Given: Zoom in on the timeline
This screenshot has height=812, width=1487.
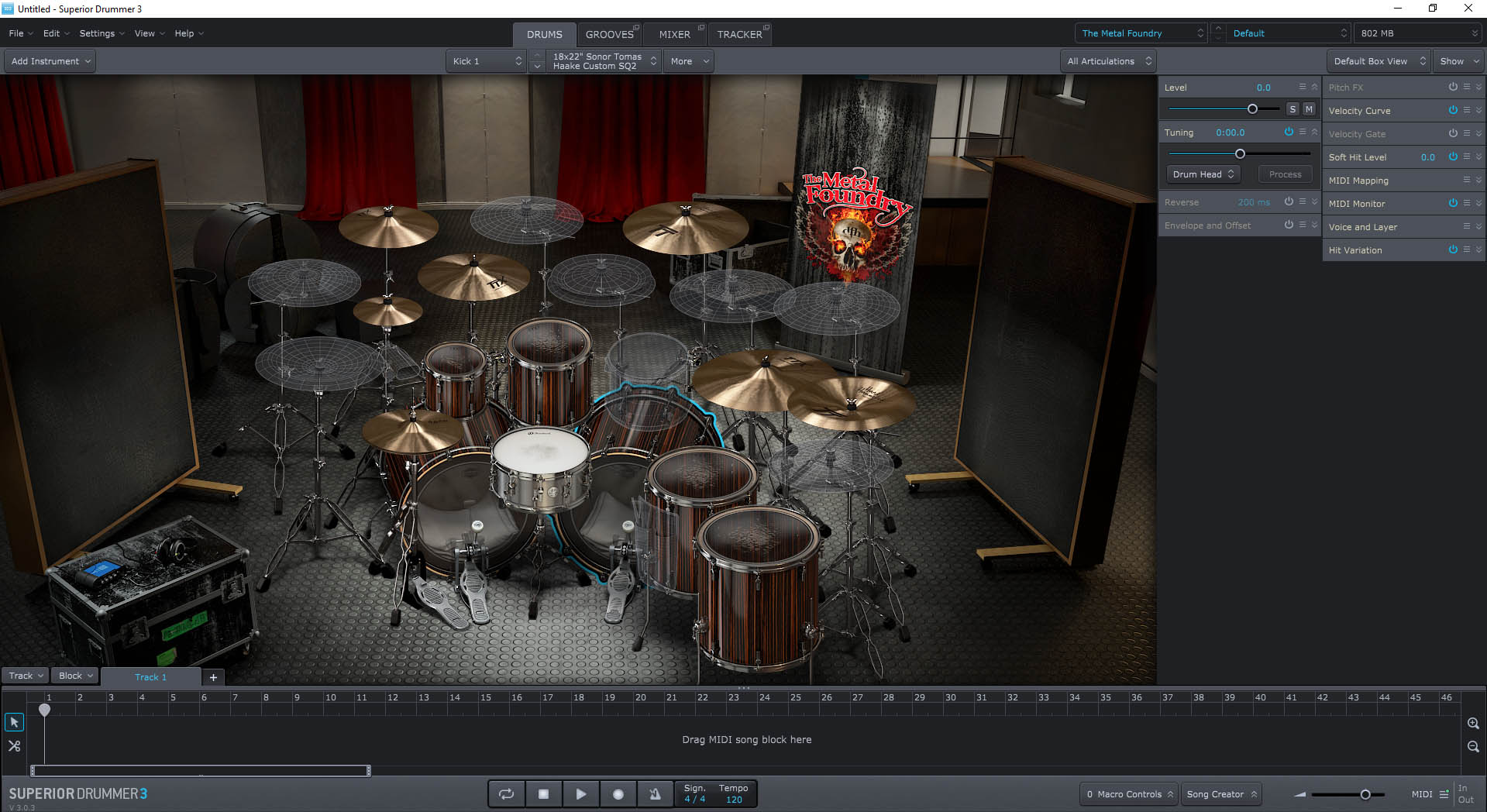Looking at the screenshot, I should (x=1473, y=723).
